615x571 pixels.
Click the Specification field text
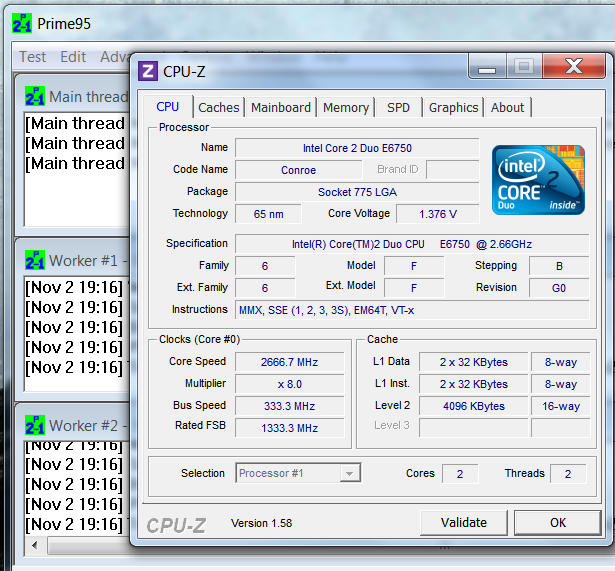(412, 244)
